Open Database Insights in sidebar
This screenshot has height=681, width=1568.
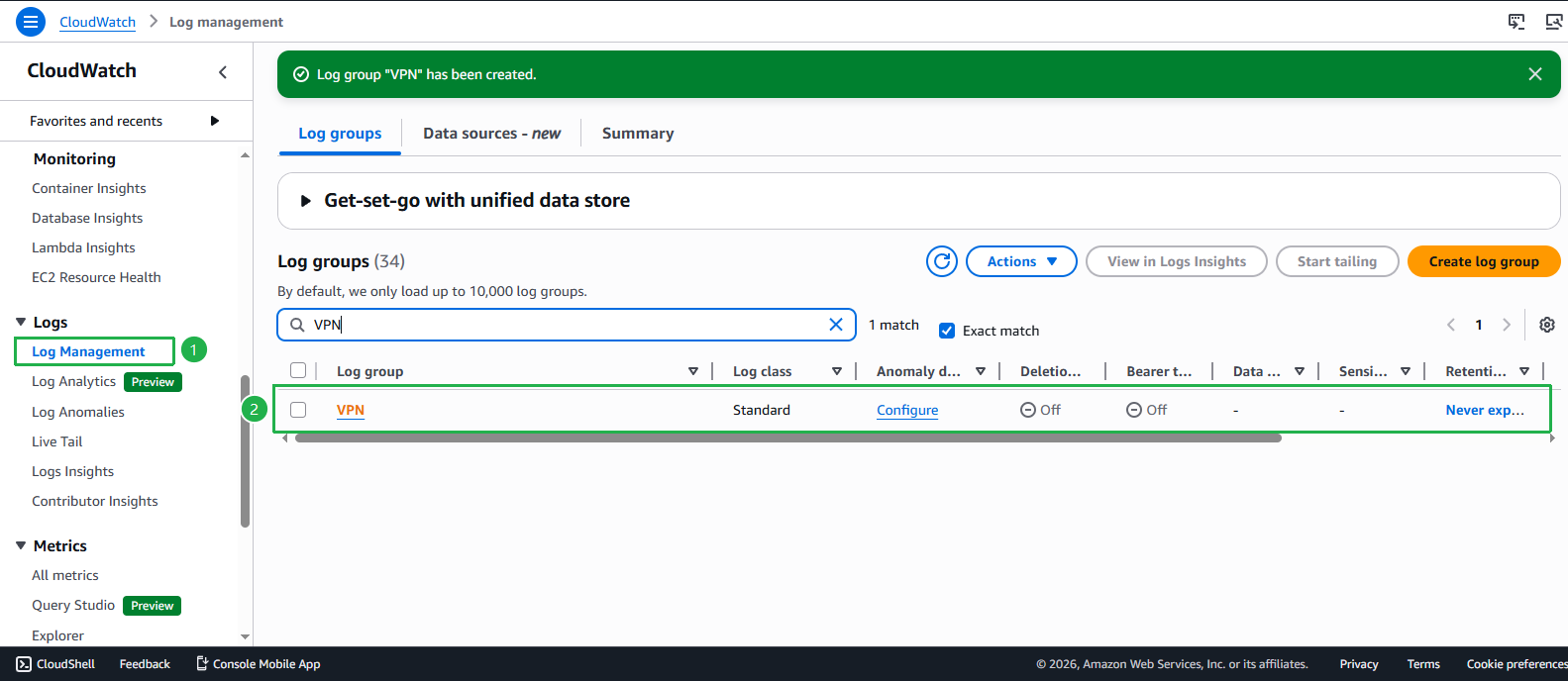coord(87,218)
